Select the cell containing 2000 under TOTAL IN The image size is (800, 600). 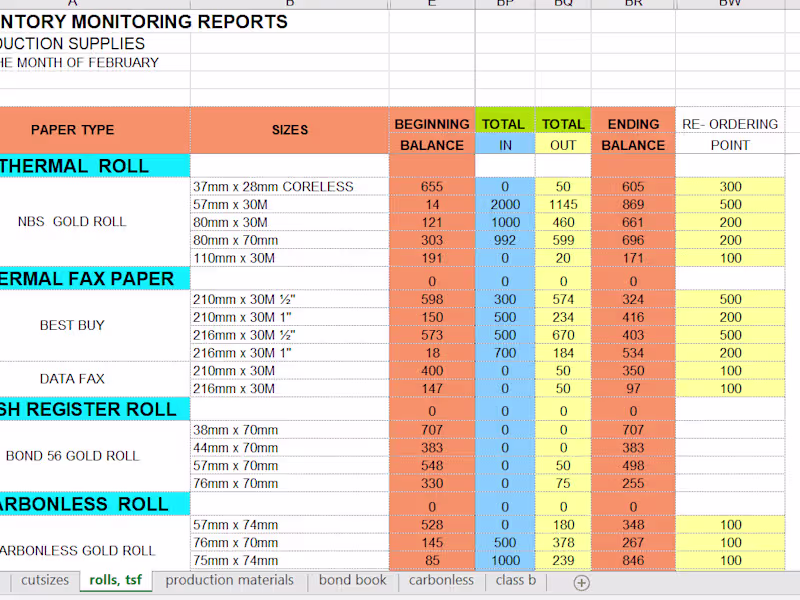504,204
